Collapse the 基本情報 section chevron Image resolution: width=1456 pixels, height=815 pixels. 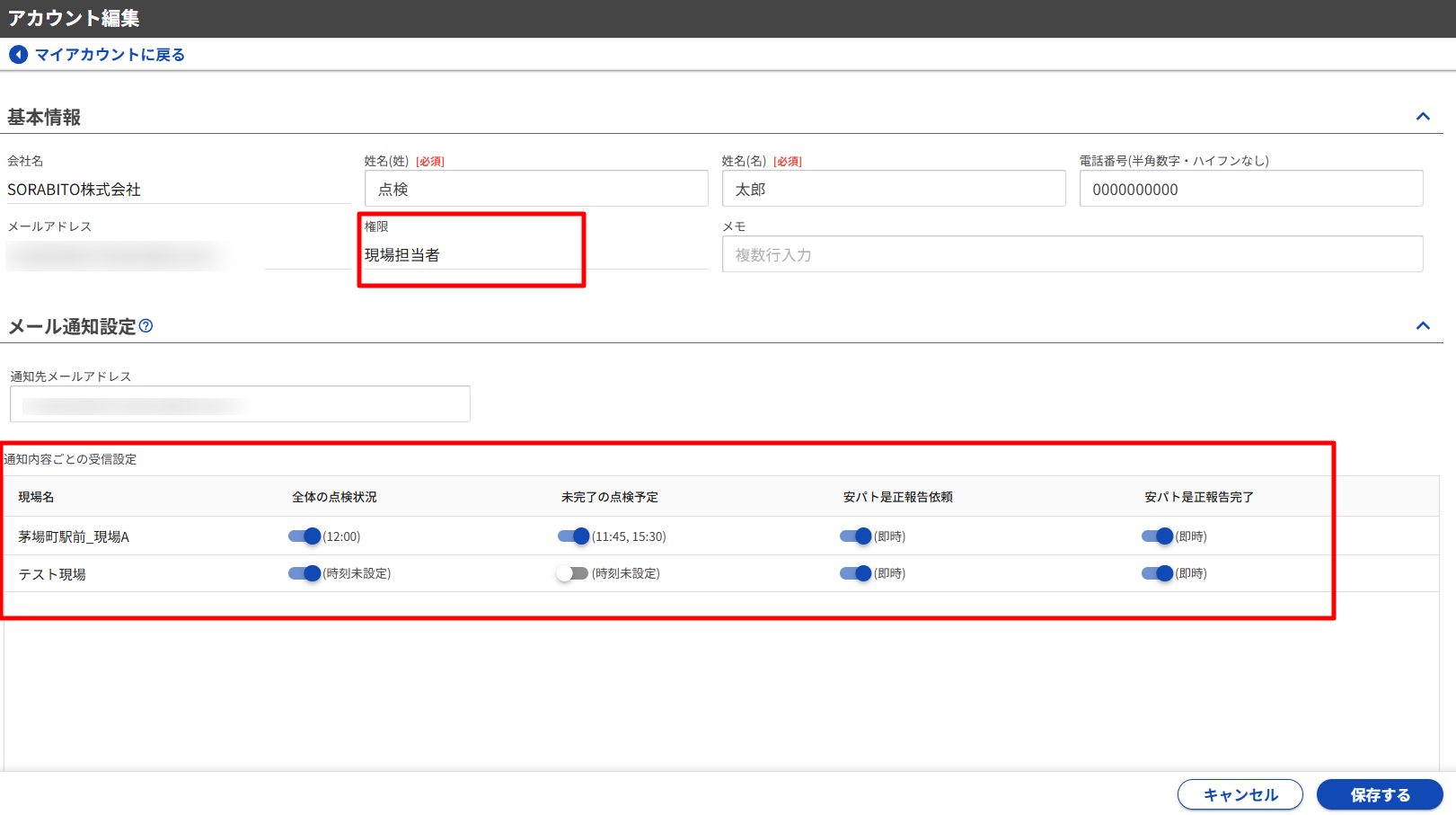[1423, 117]
